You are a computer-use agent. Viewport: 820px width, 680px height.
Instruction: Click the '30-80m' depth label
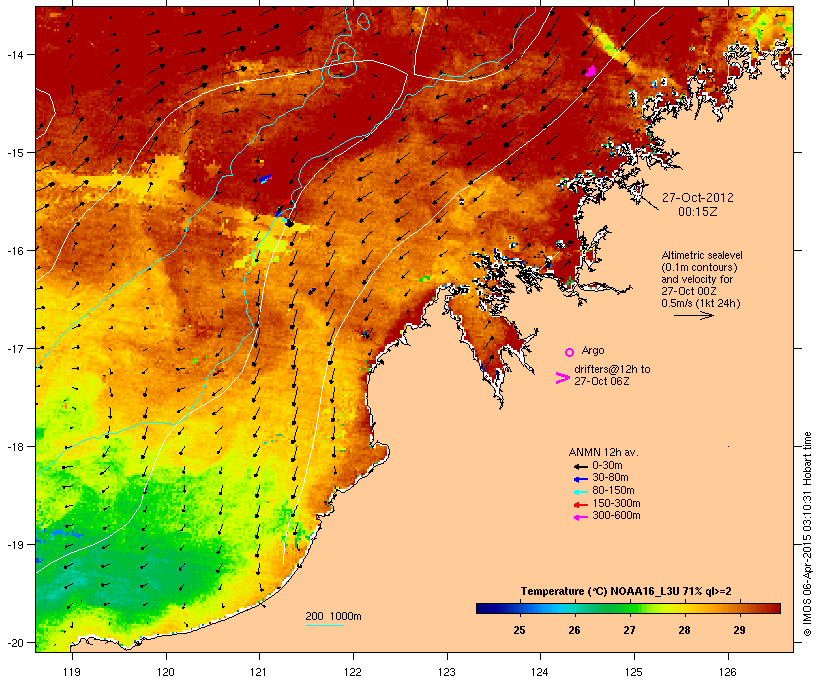[x=610, y=478]
